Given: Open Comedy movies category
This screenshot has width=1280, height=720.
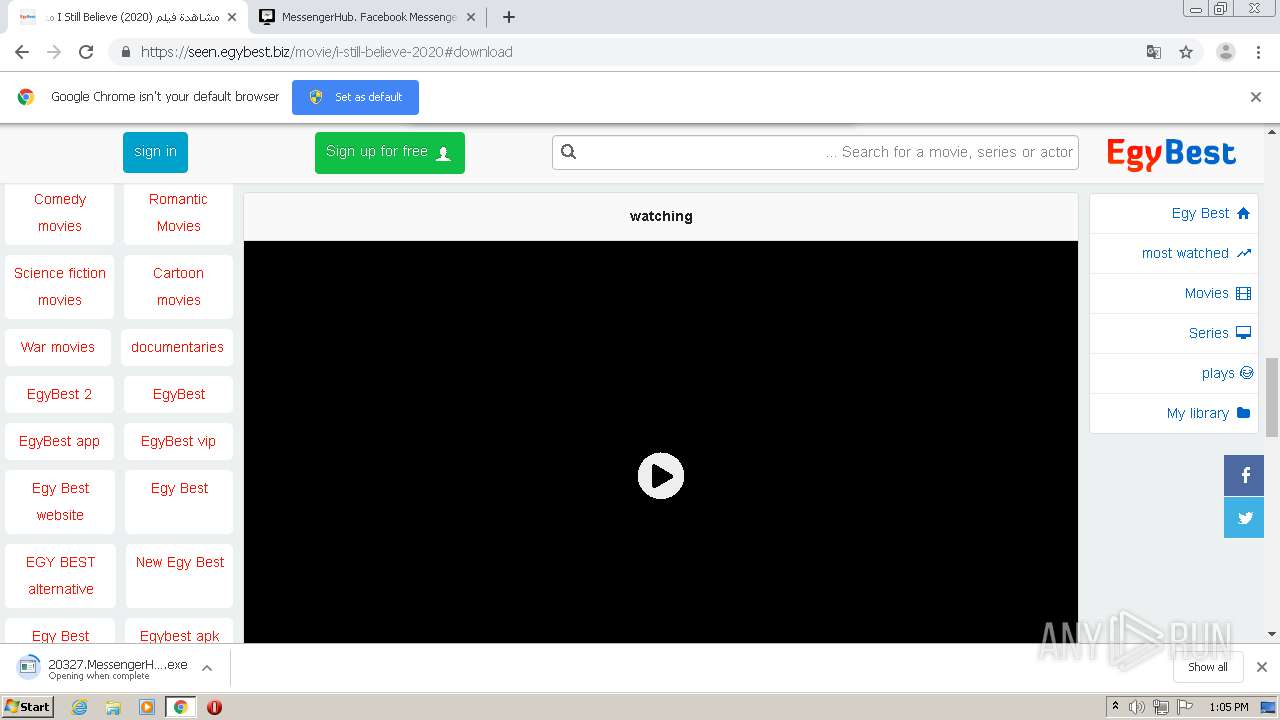Looking at the screenshot, I should [60, 213].
